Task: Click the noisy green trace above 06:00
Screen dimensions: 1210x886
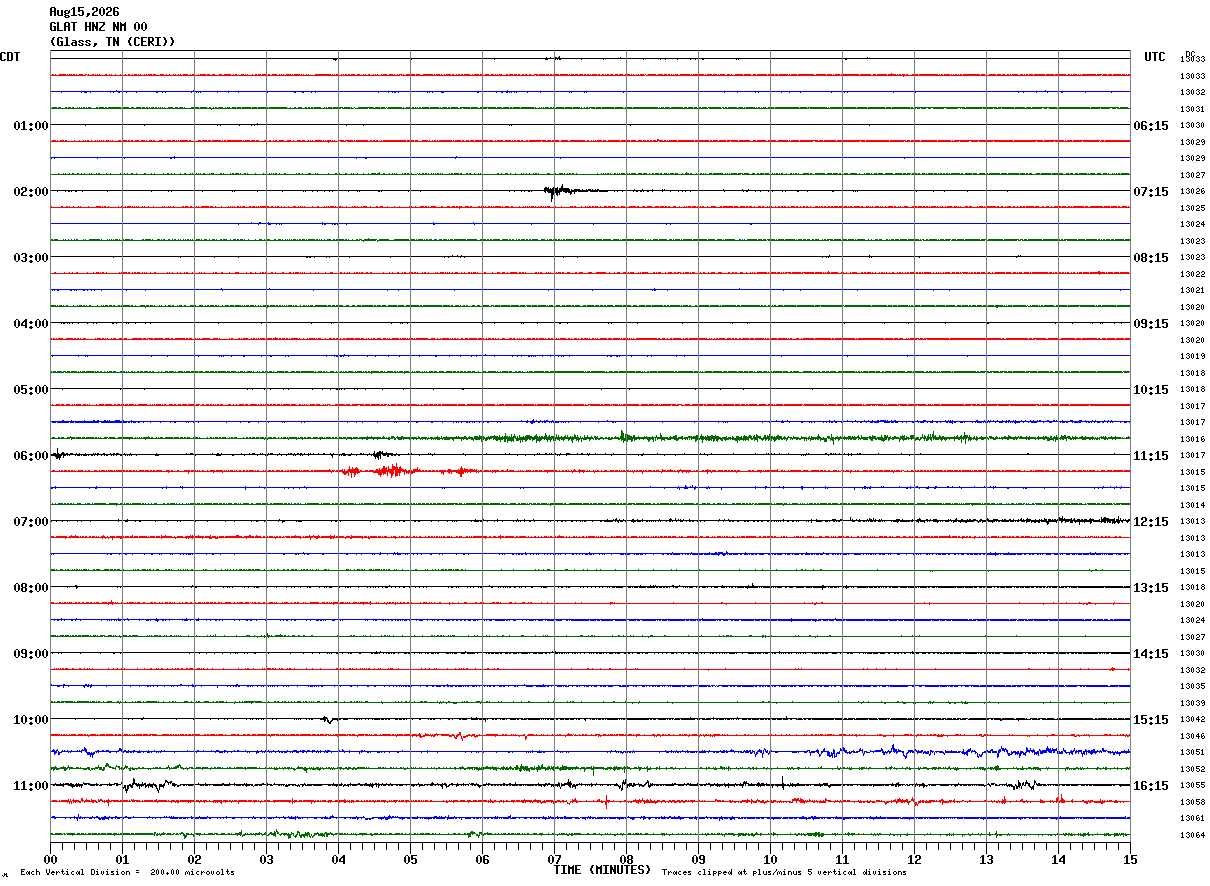Action: coord(590,437)
